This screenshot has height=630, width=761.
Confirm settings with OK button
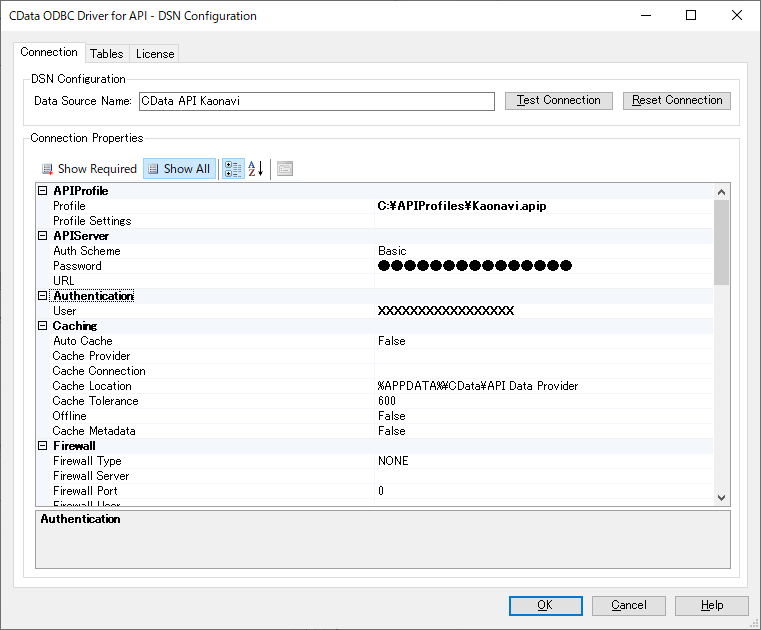(546, 605)
